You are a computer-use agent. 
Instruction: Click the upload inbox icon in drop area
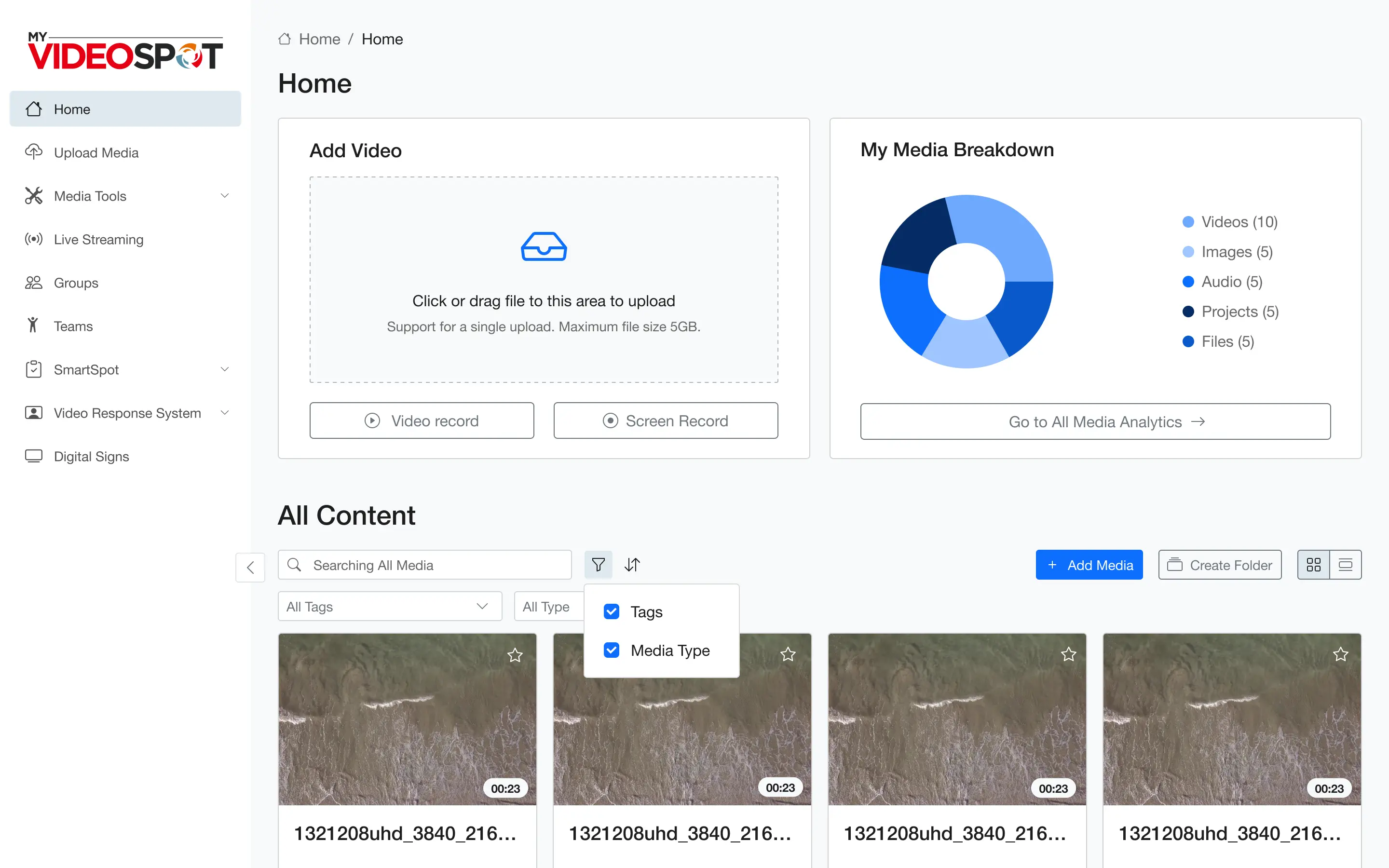544,247
